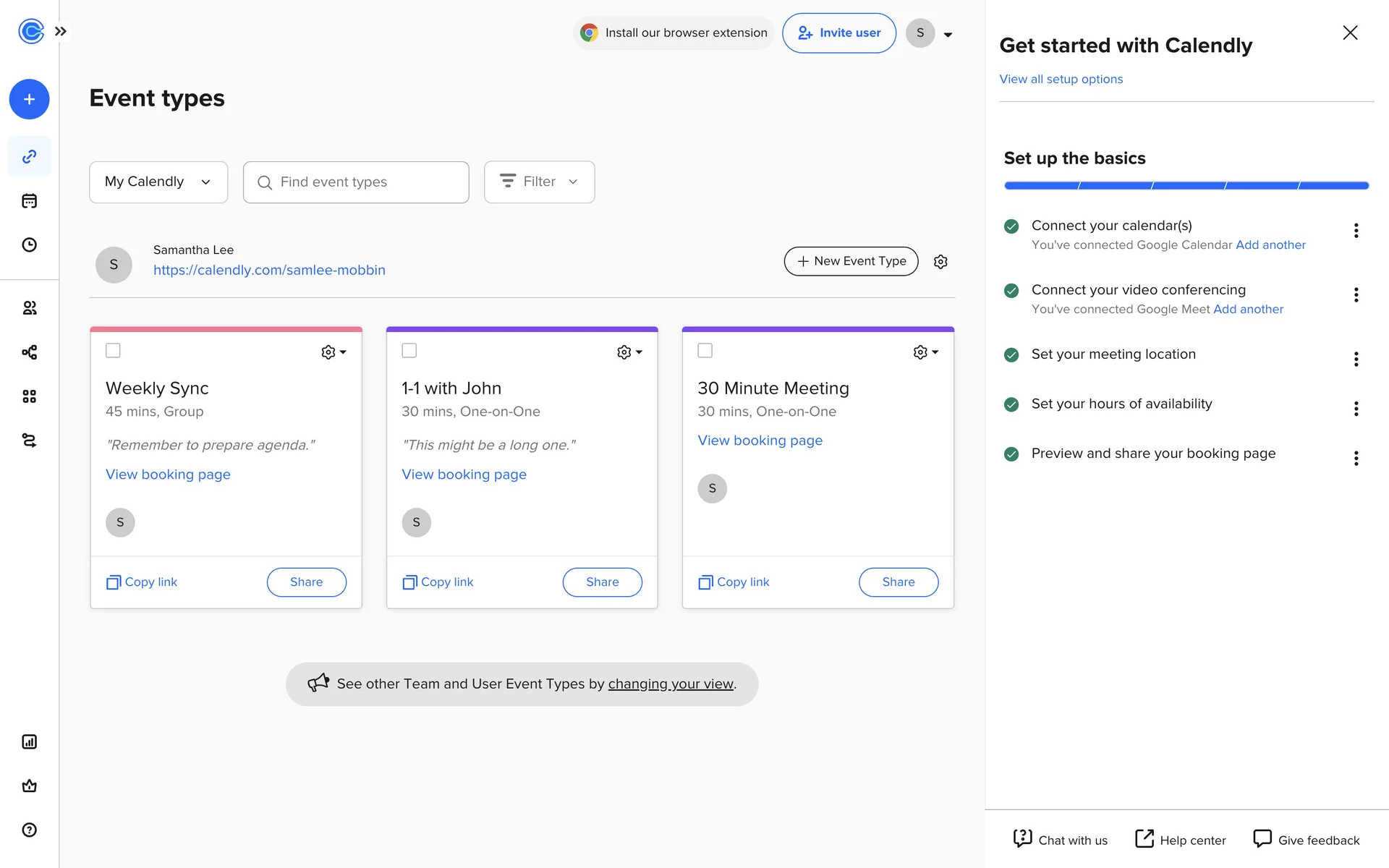Open options menu for Set your meeting location
The height and width of the screenshot is (868, 1389).
click(1356, 359)
